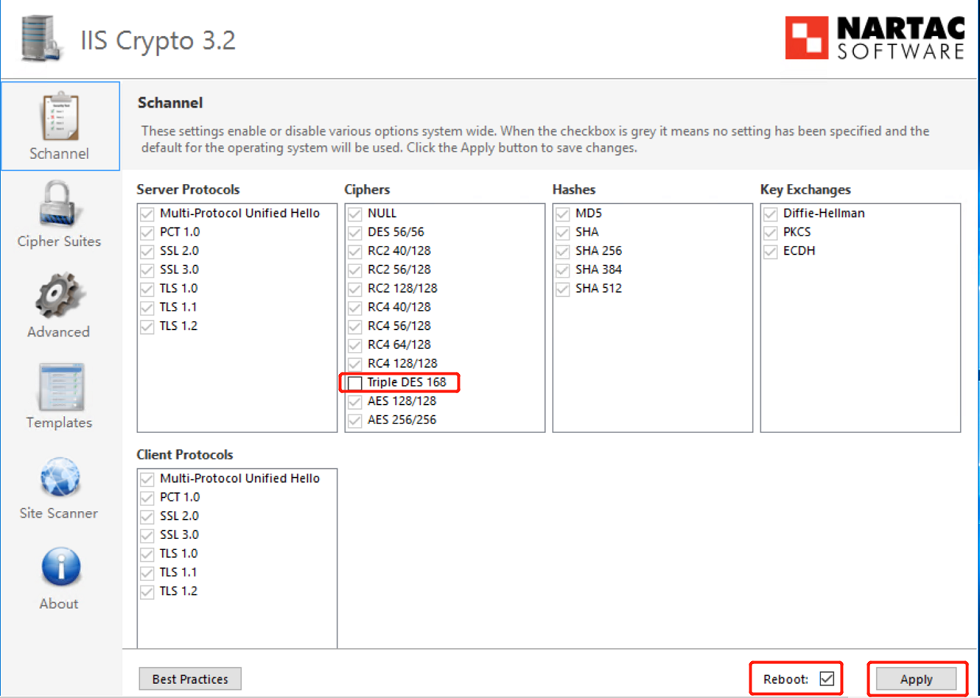The height and width of the screenshot is (698, 980).
Task: Toggle server Multi-Protocol Unified Hello checkbox
Action: 147,214
